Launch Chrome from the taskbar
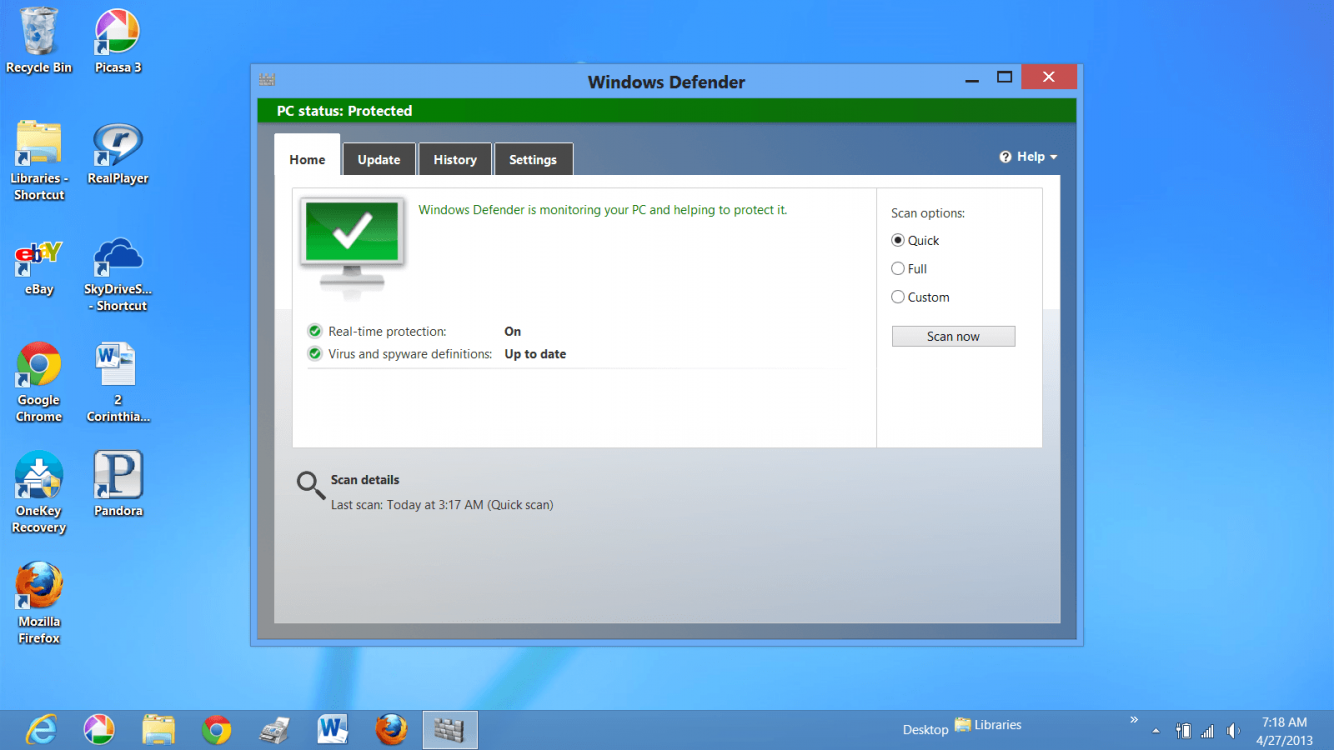Image resolution: width=1334 pixels, height=750 pixels. [x=216, y=730]
